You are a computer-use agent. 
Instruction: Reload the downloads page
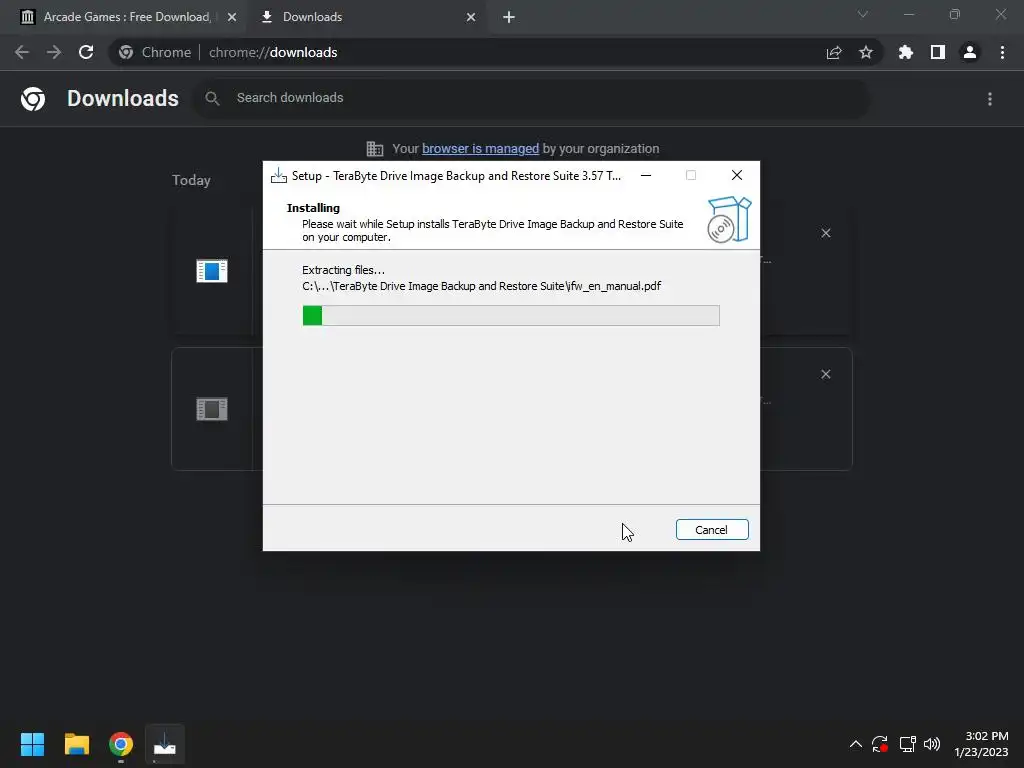(86, 52)
